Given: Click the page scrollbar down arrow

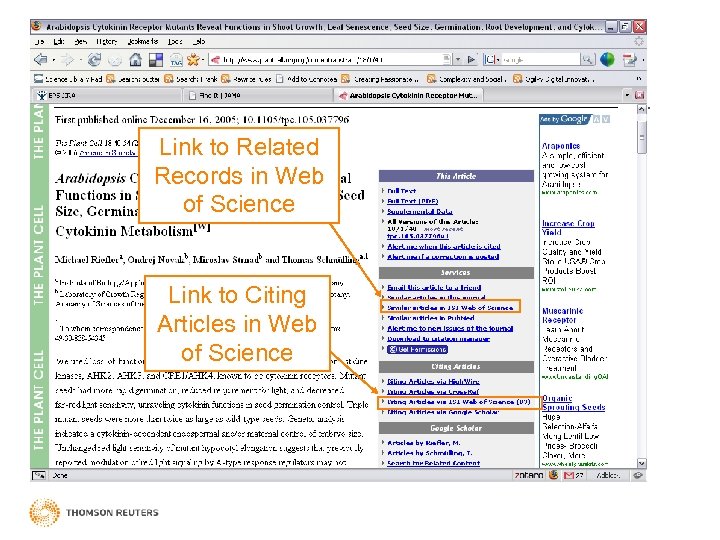Looking at the screenshot, I should pos(641,463).
